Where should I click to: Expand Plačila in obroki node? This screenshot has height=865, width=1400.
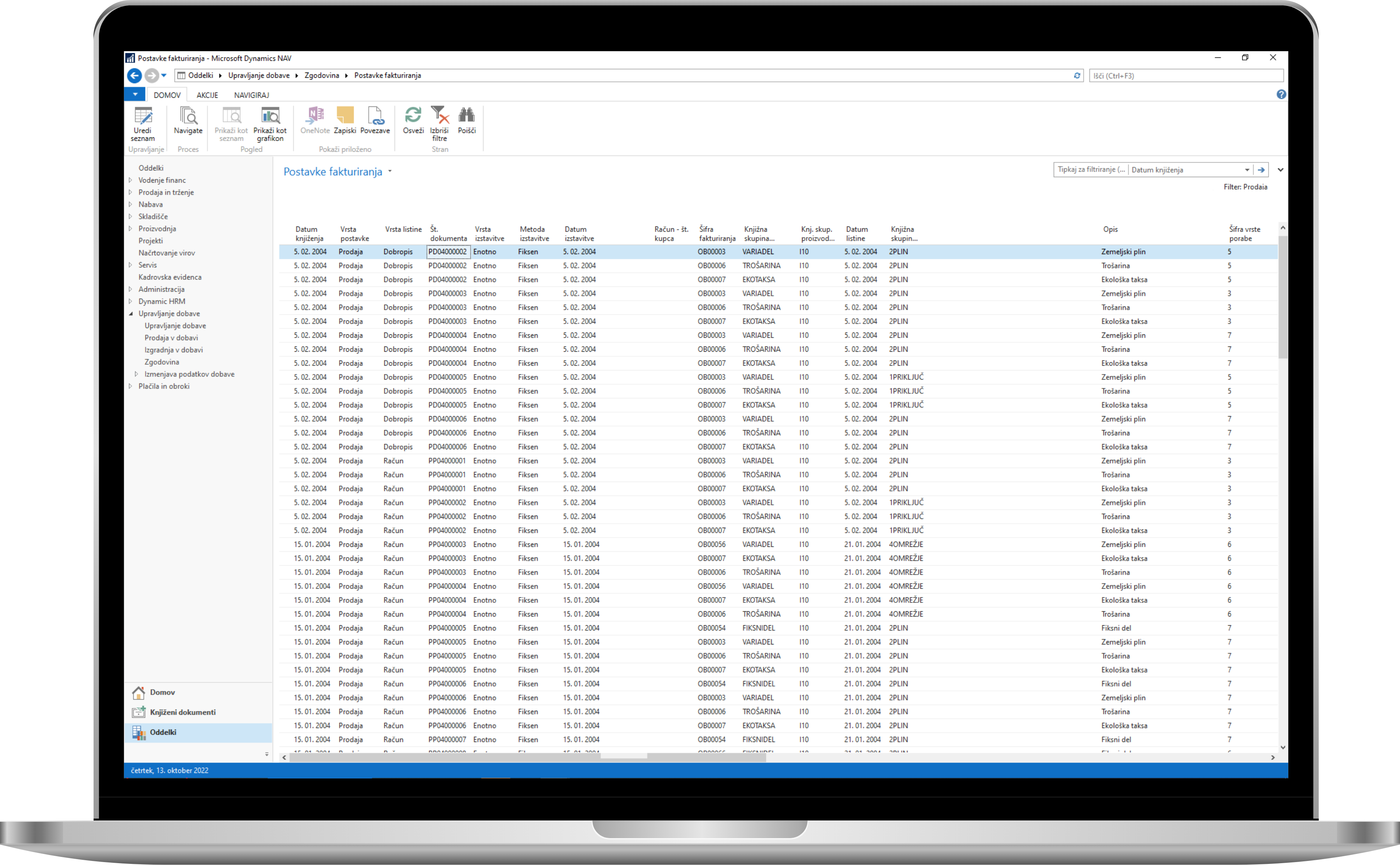click(130, 386)
